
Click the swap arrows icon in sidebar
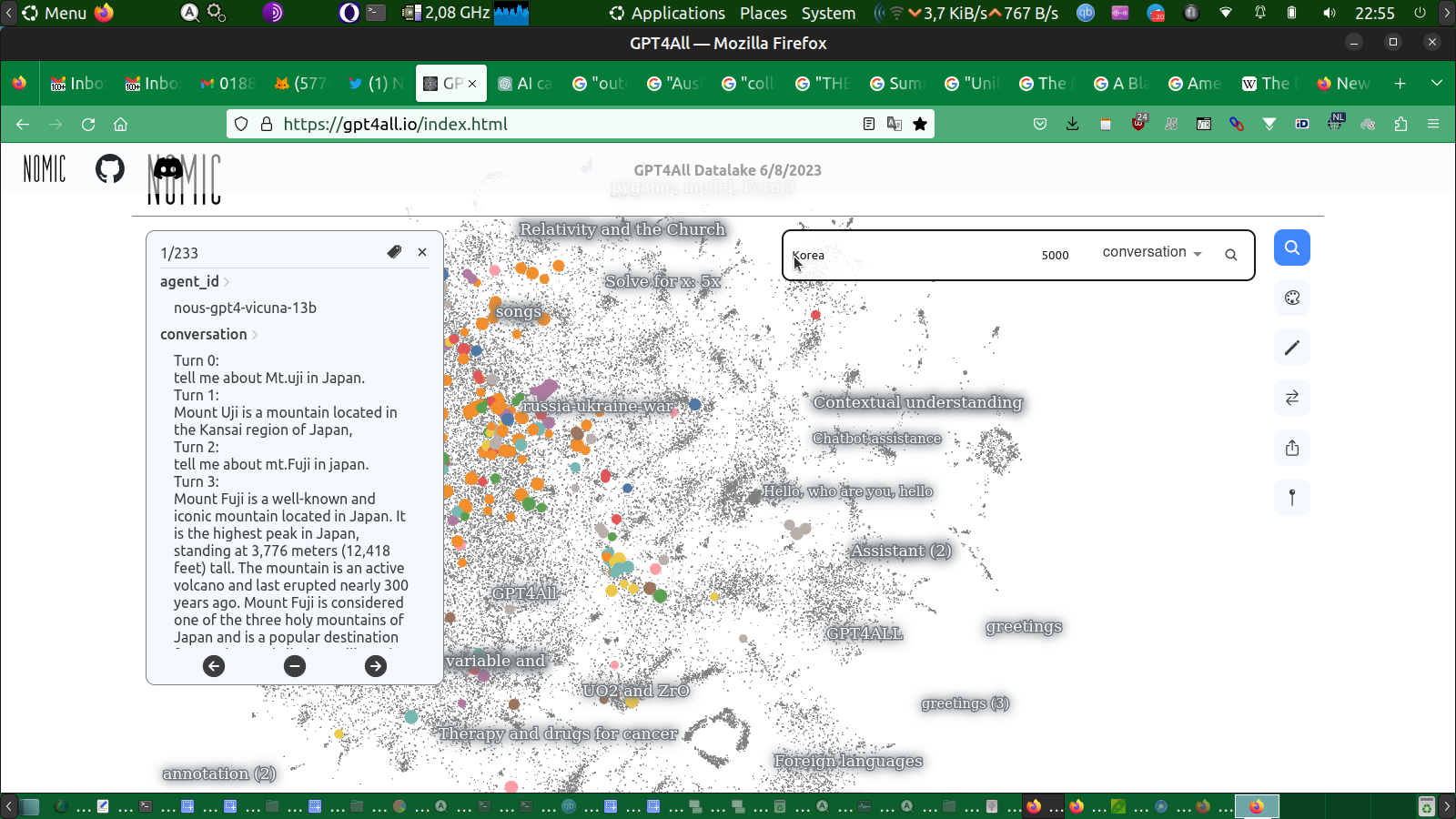click(x=1291, y=398)
